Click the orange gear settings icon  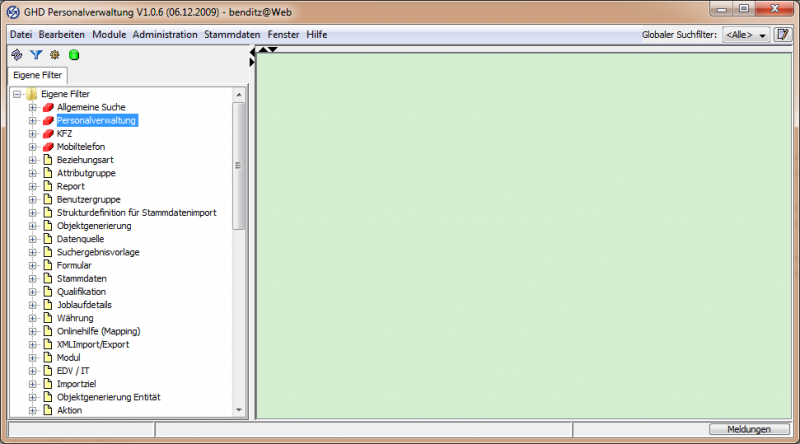[55, 55]
